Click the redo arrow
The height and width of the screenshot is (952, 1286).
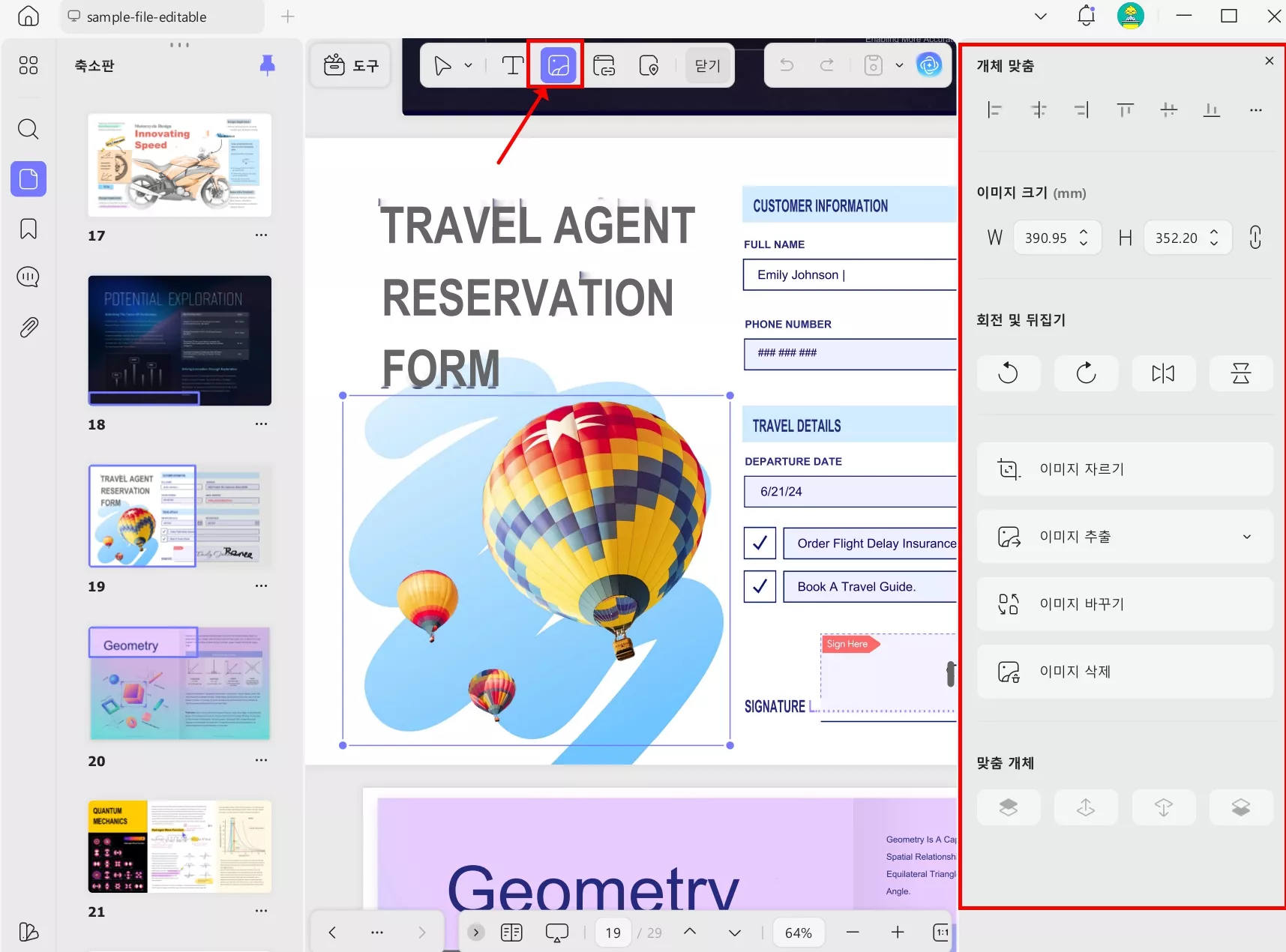coord(827,66)
